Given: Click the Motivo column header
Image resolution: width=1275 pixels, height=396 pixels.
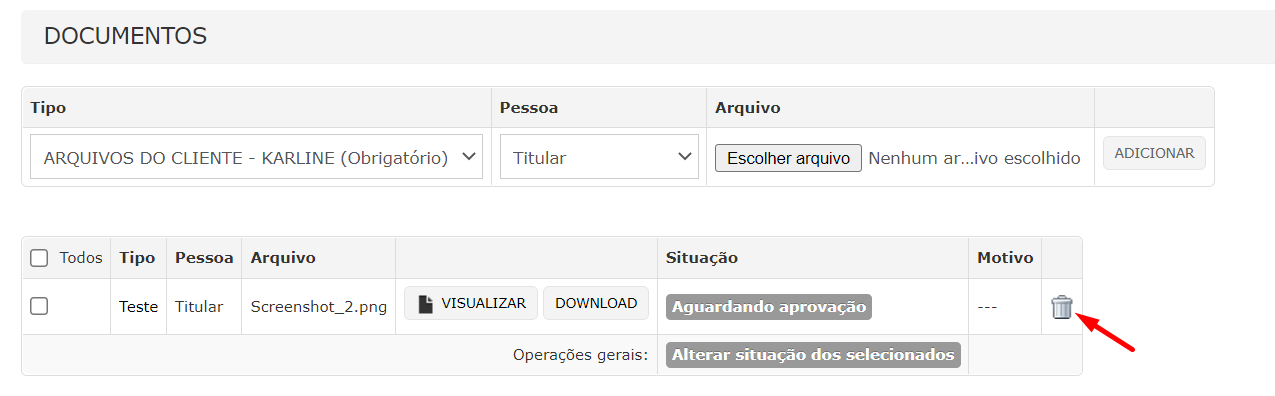Looking at the screenshot, I should point(1005,258).
